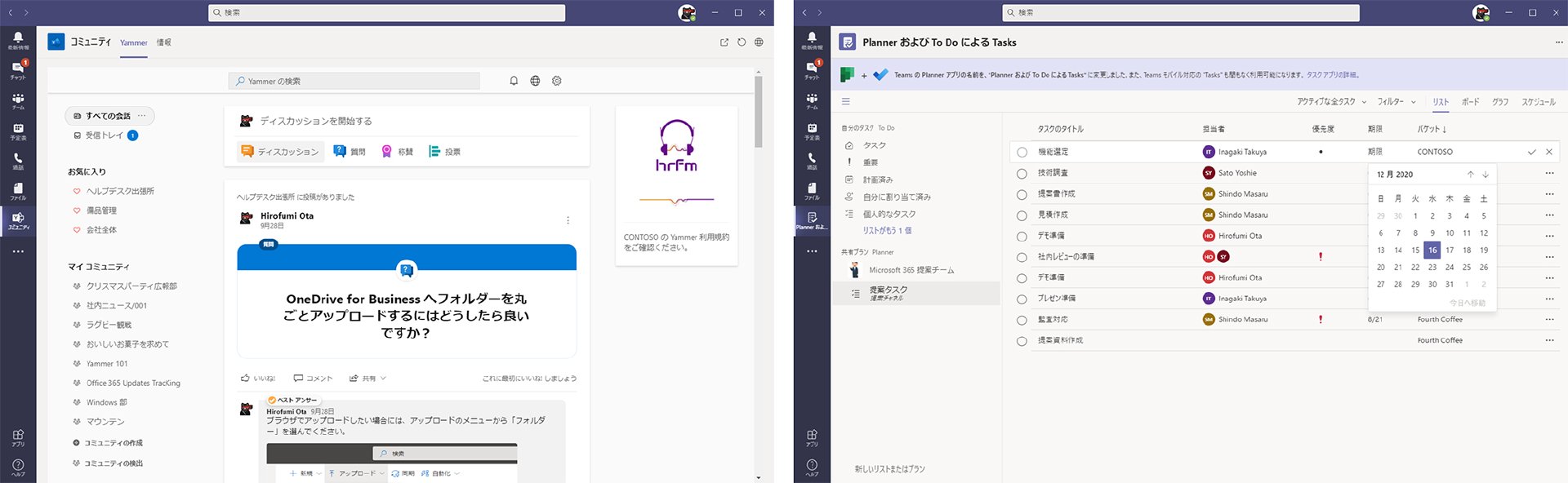Open すべての会話 ellipsis options

[x=141, y=116]
